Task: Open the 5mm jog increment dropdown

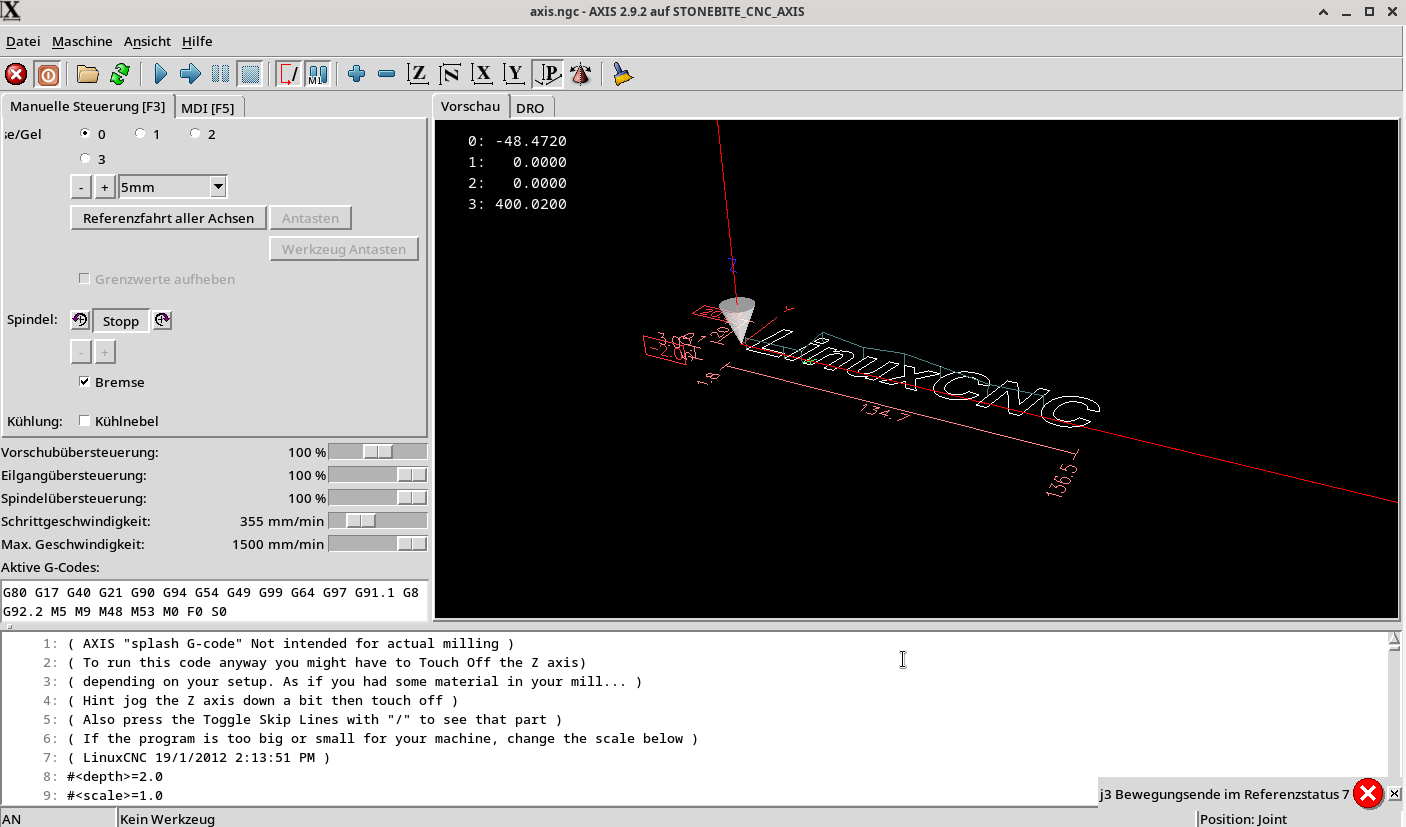Action: [218, 187]
